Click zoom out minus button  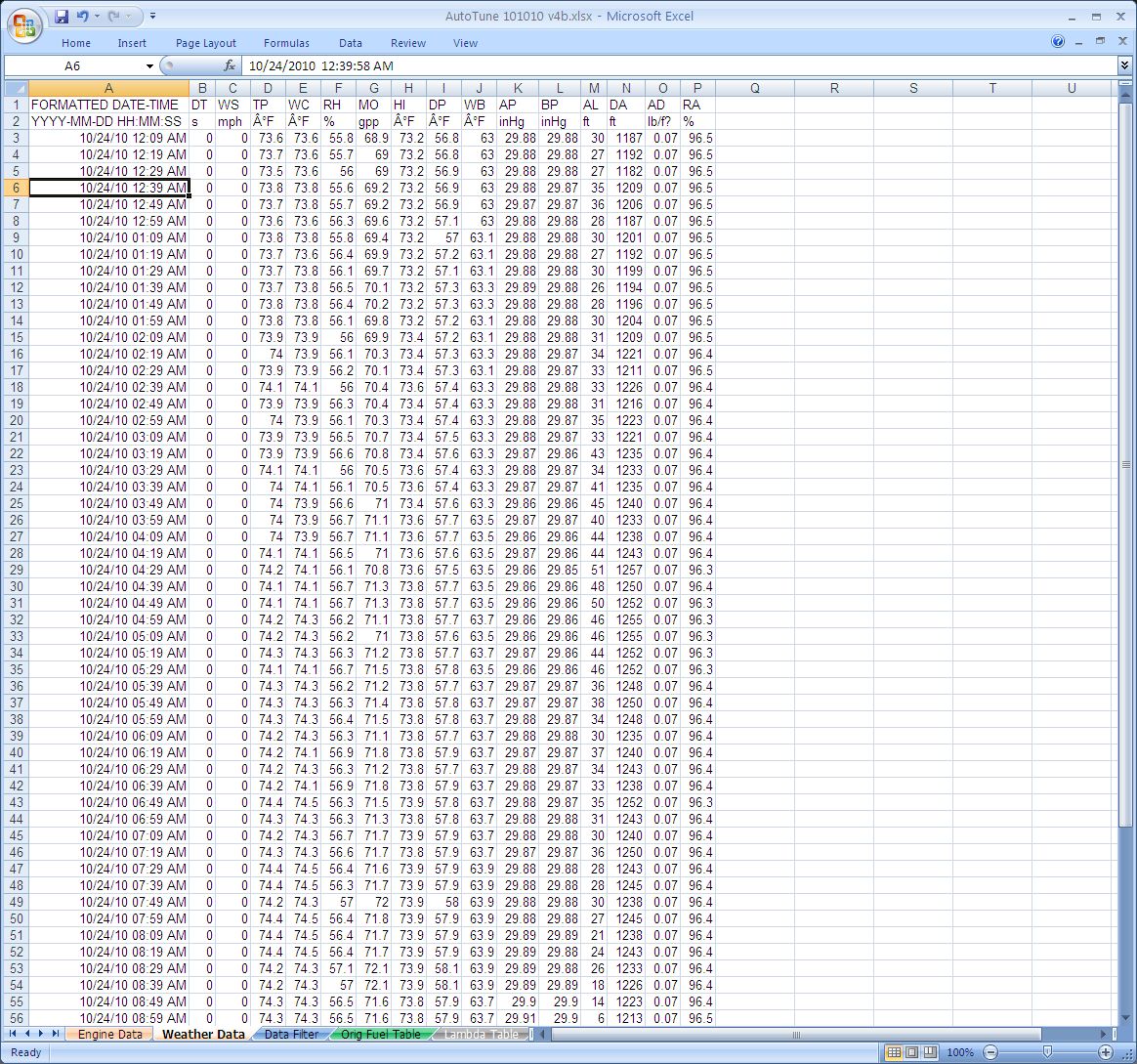[x=990, y=1052]
